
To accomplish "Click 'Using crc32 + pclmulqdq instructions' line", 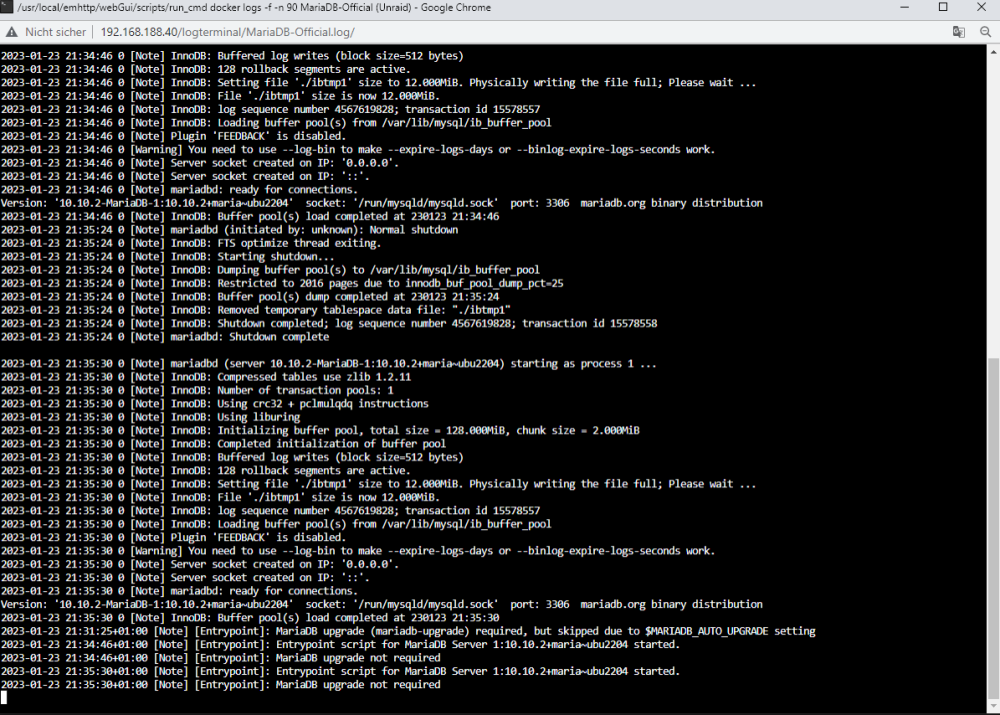I will click(215, 404).
